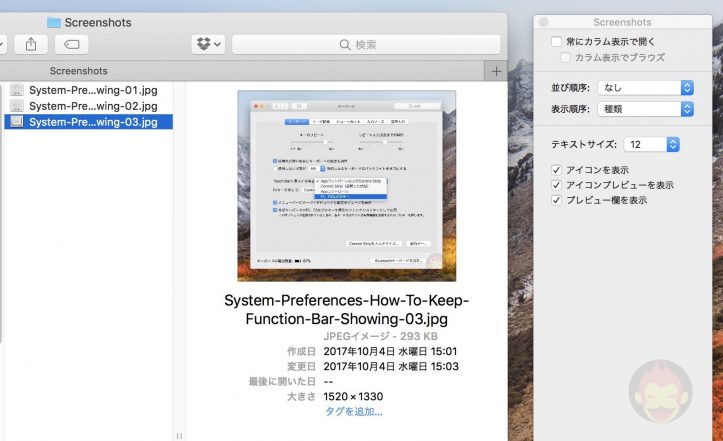Click the column resize handle at the bottom
This screenshot has width=723, height=441.
coord(179,435)
